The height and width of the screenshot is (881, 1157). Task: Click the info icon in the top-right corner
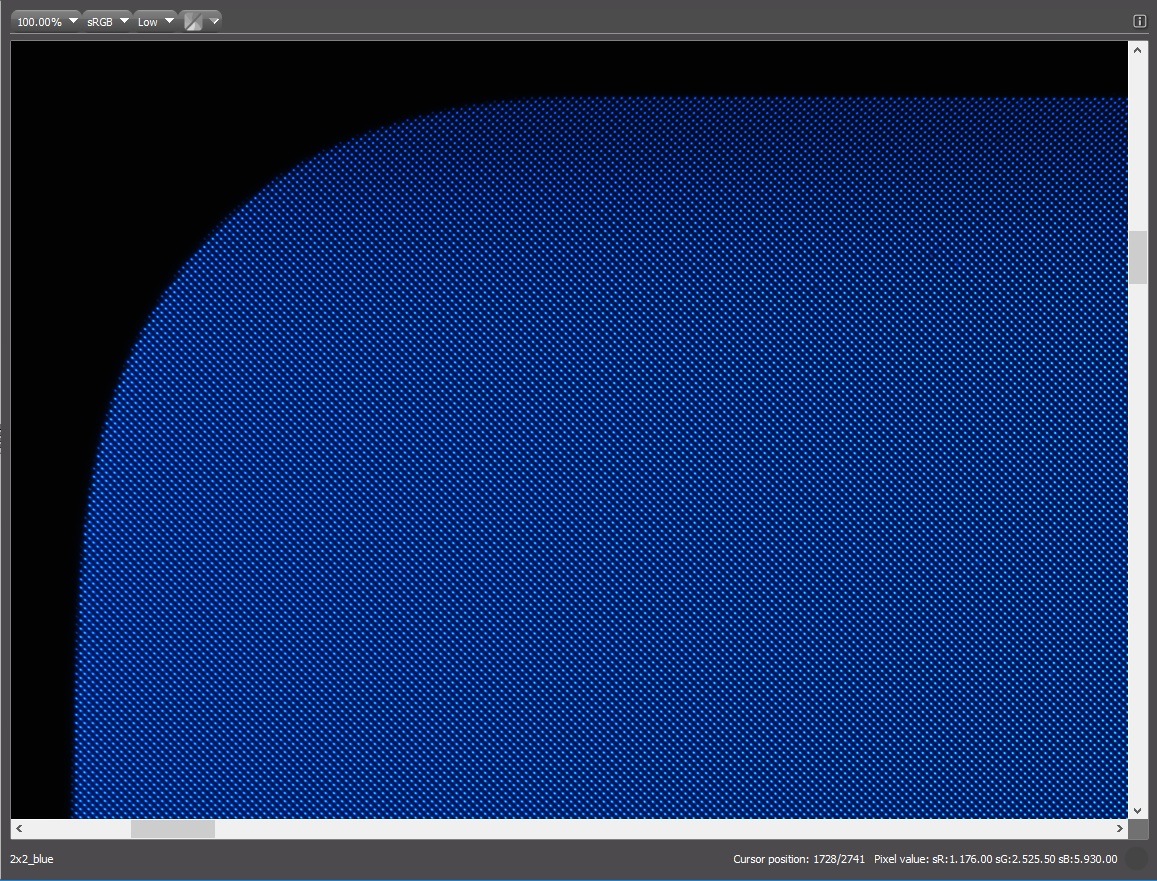(x=1139, y=21)
